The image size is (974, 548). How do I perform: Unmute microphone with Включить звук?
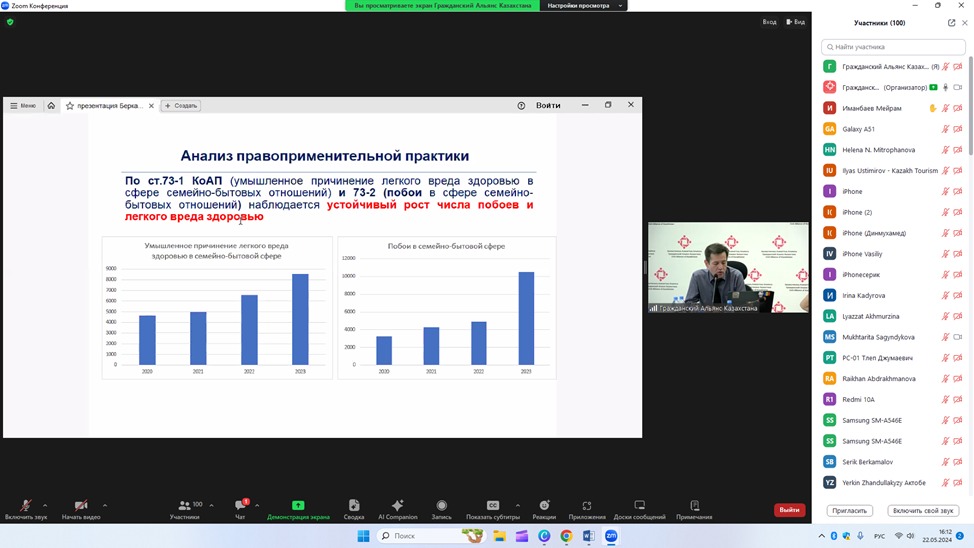(x=26, y=506)
